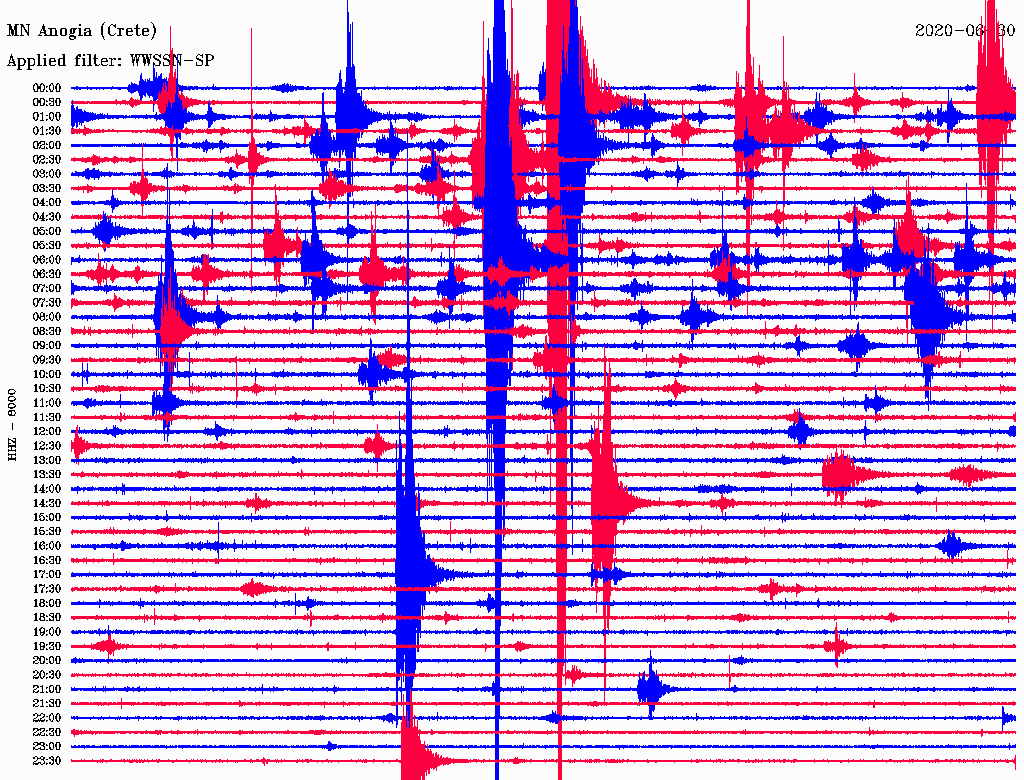Image resolution: width=1024 pixels, height=780 pixels.
Task: Select the 15:00 time row label
Action: click(x=47, y=517)
